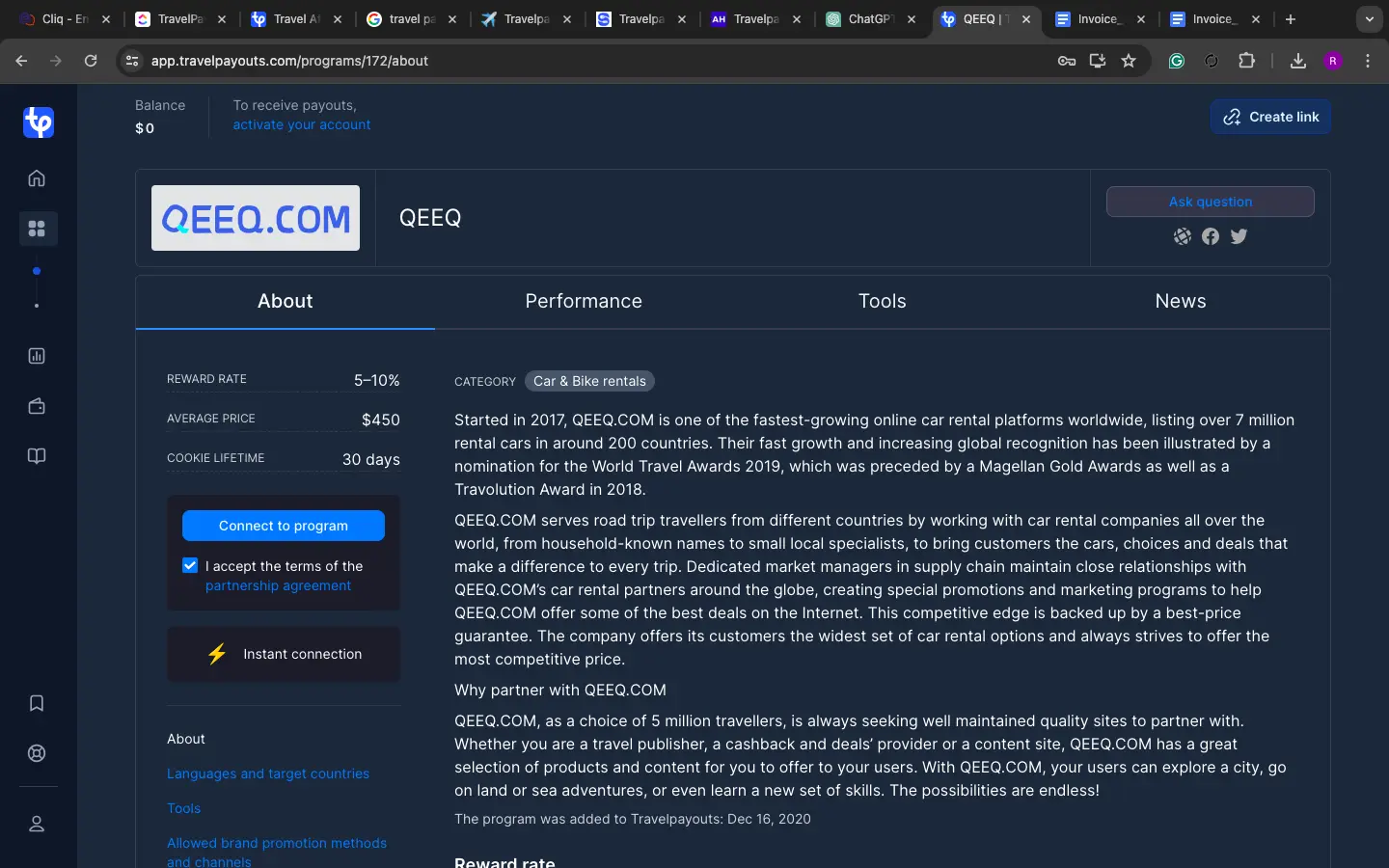Switch to the Performance tab
This screenshot has height=868, width=1389.
click(584, 301)
